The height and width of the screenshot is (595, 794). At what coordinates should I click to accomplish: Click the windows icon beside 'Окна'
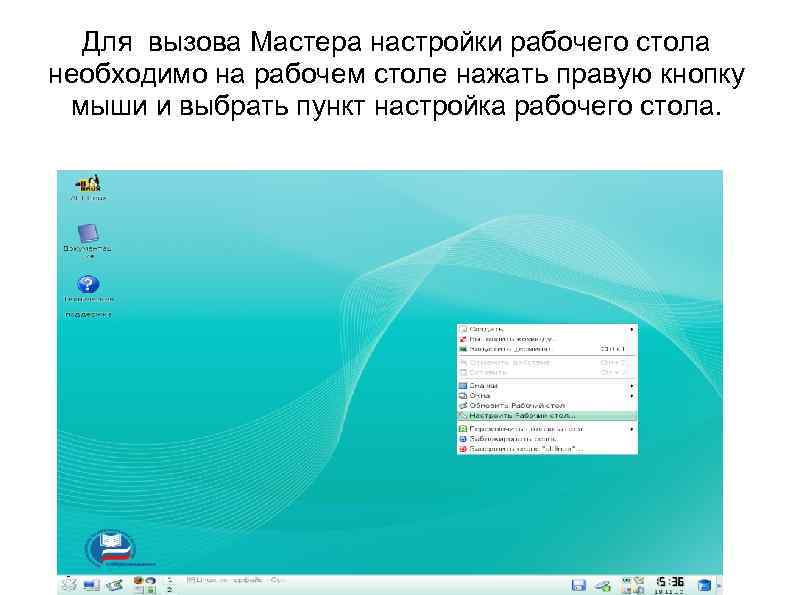[463, 395]
